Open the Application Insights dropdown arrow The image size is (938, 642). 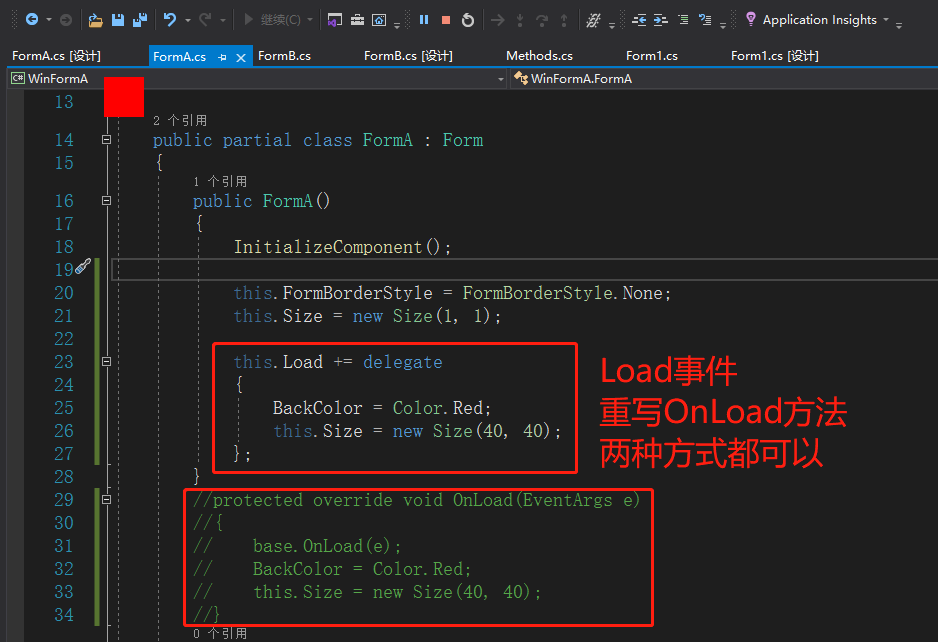click(886, 20)
